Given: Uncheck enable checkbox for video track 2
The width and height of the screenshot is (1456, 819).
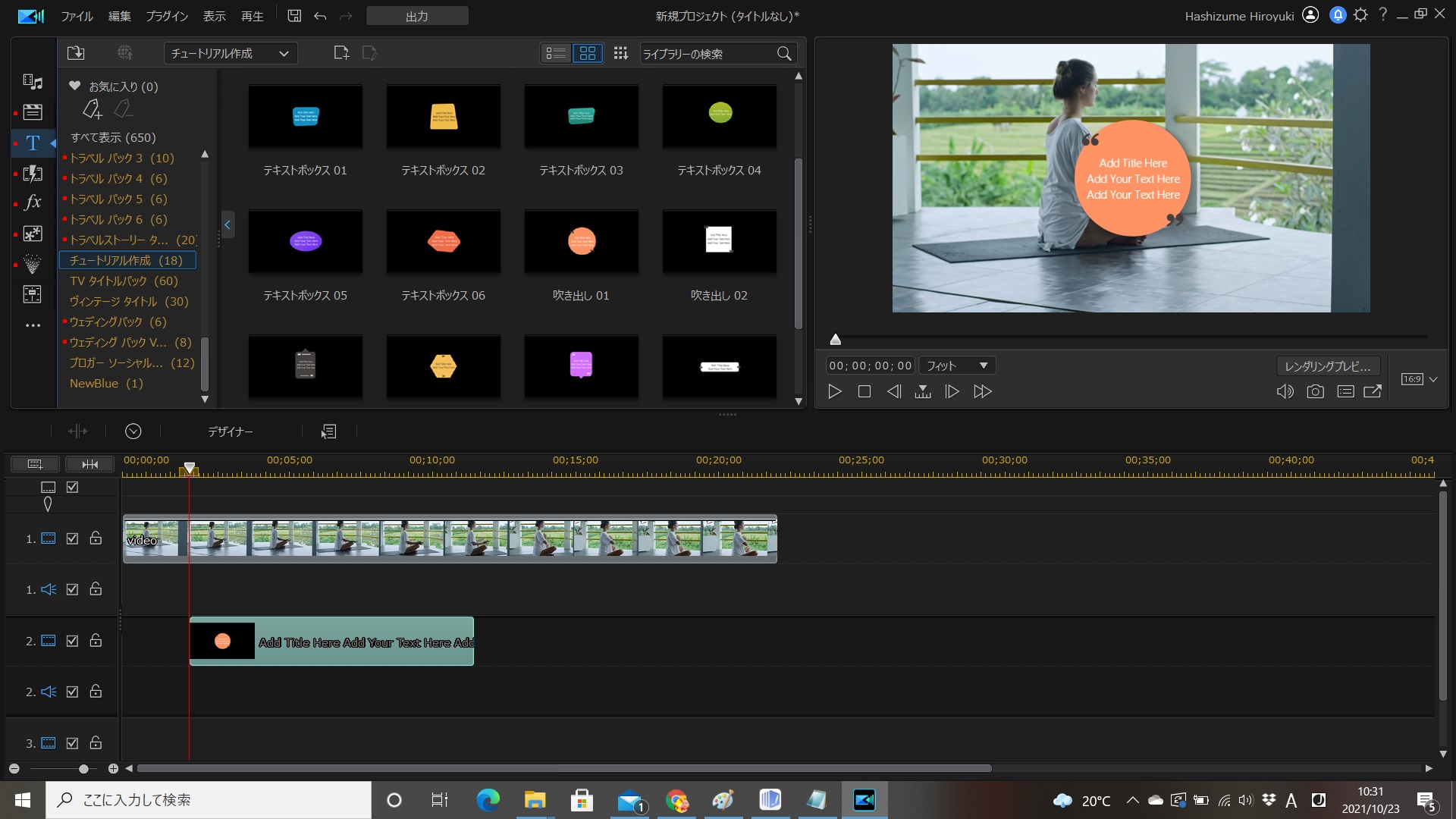Looking at the screenshot, I should pos(72,641).
